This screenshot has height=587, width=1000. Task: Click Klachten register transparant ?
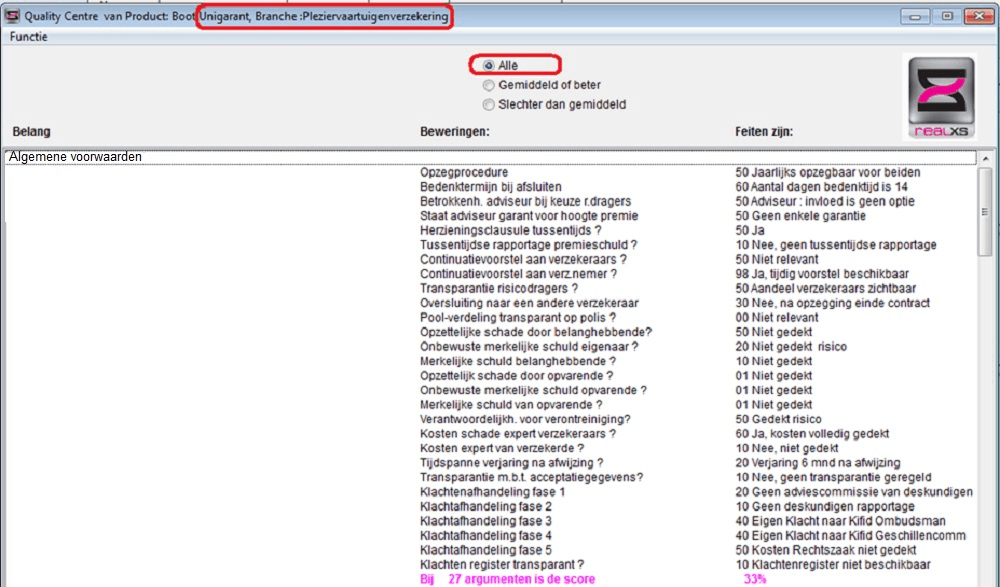pyautogui.click(x=502, y=565)
